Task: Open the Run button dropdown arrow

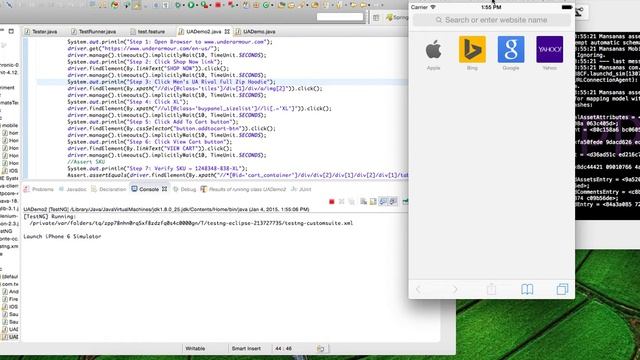Action: pos(196,5)
